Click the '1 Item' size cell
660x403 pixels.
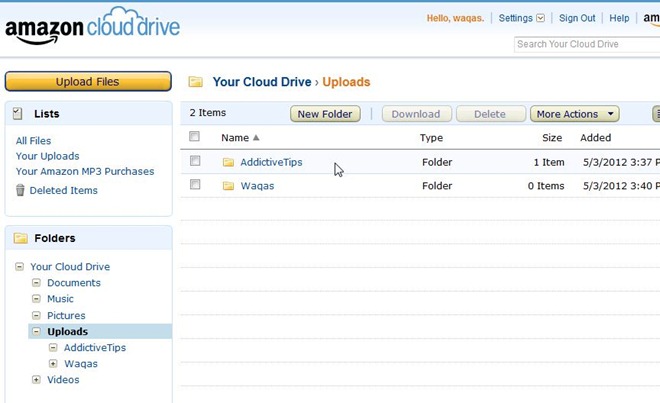coord(549,162)
